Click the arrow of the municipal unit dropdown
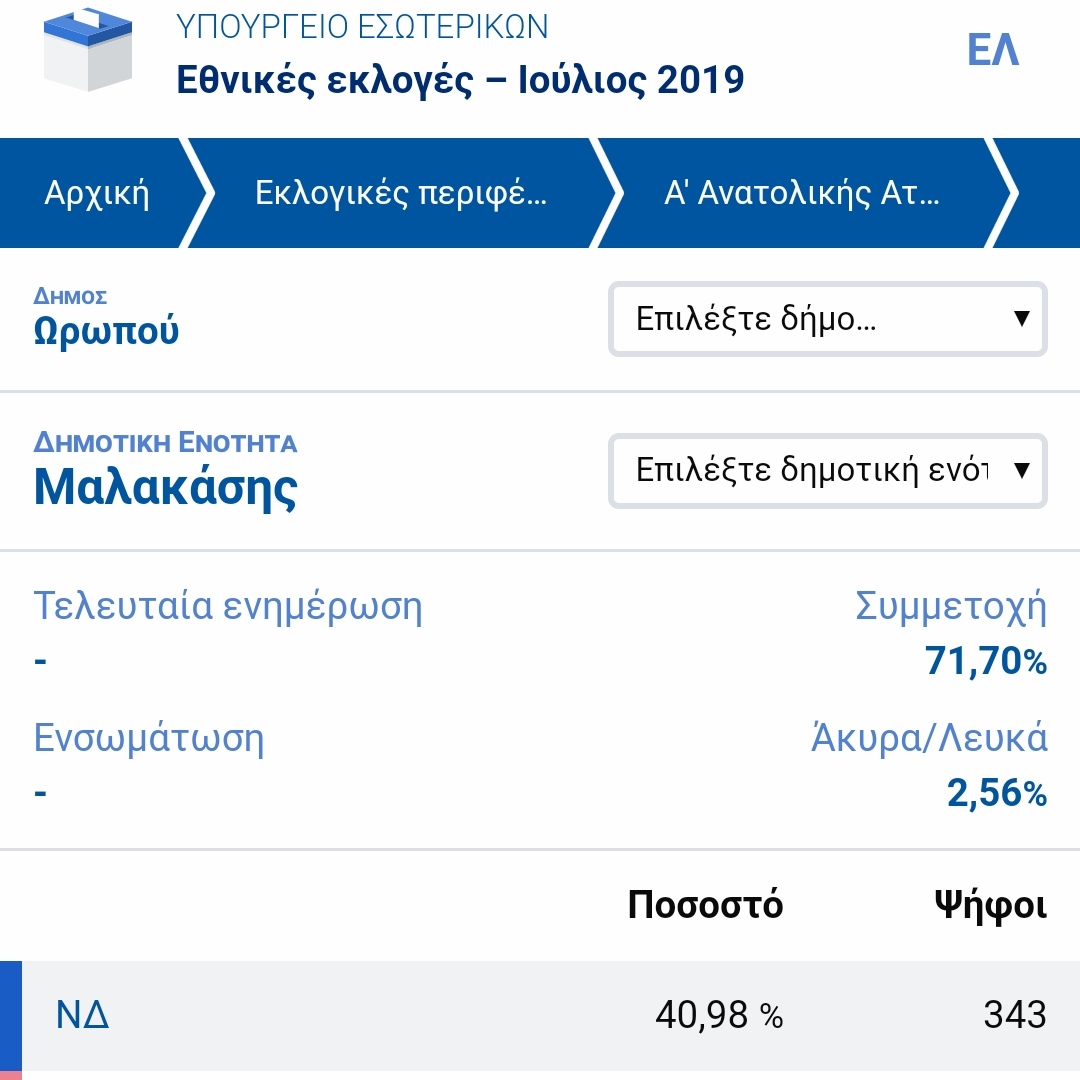This screenshot has height=1080, width=1080. [x=1021, y=470]
